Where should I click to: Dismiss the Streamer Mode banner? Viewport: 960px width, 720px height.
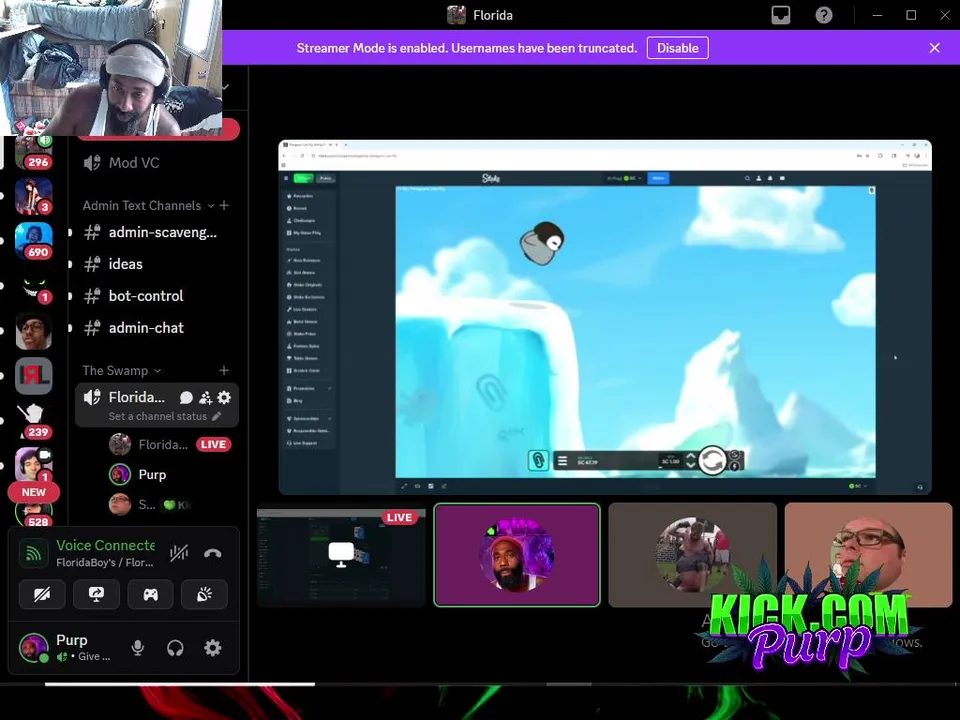(x=934, y=48)
